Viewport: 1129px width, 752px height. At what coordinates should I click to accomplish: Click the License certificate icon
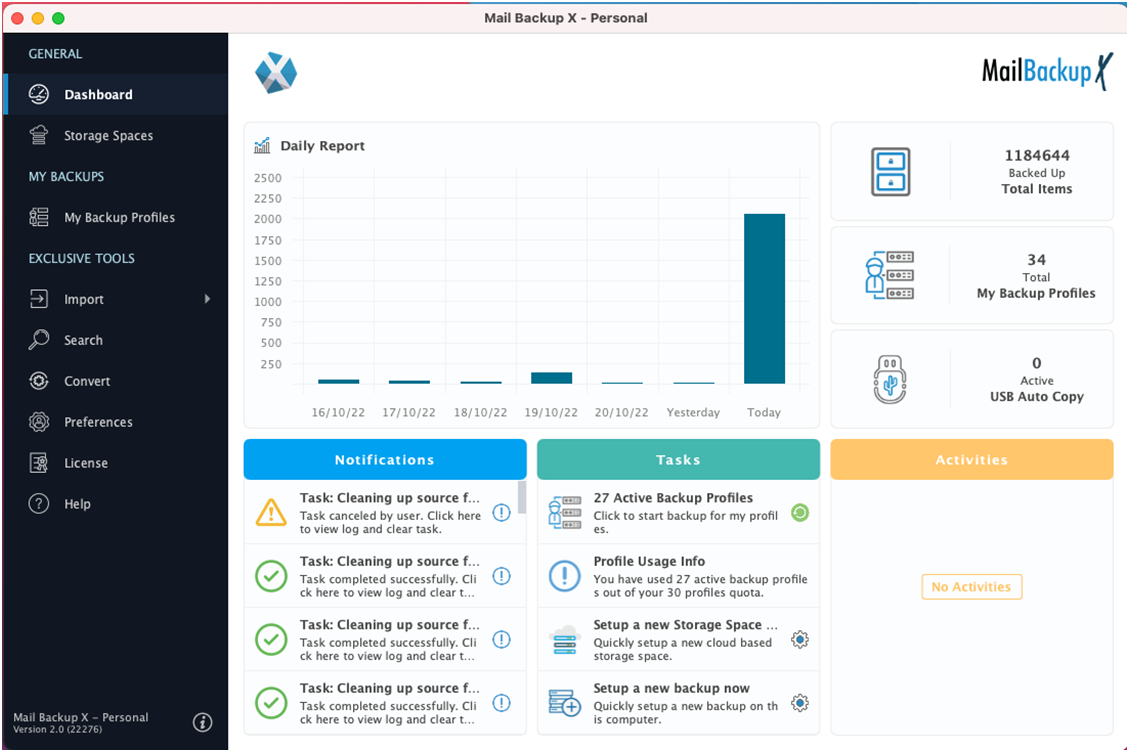pyautogui.click(x=39, y=462)
